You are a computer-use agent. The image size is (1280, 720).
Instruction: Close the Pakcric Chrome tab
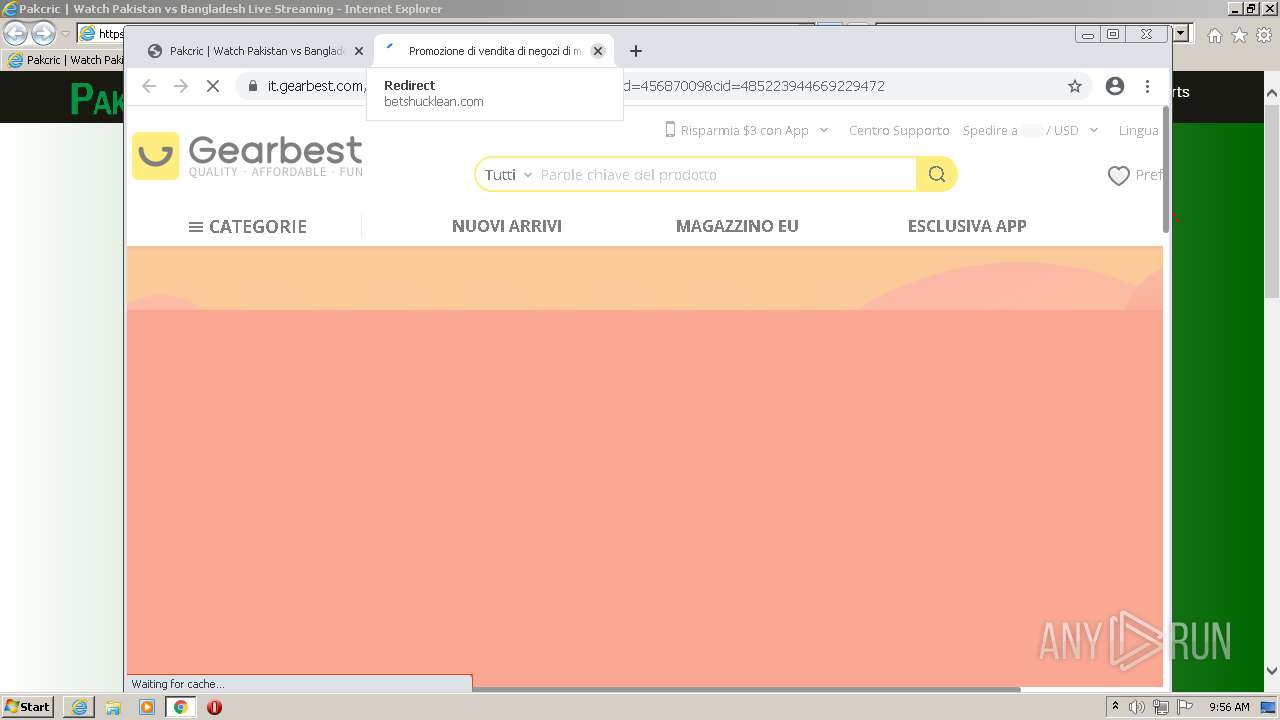tap(359, 51)
